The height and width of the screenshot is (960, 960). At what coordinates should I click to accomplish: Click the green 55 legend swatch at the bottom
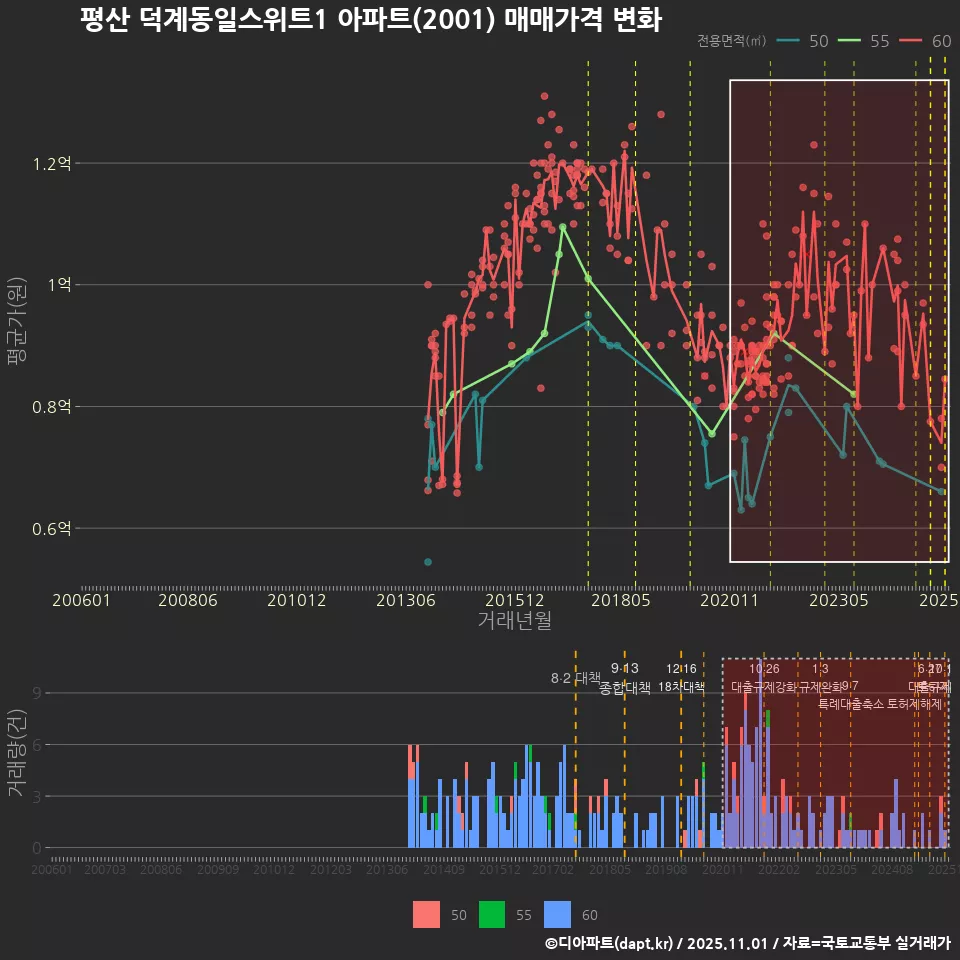[494, 913]
